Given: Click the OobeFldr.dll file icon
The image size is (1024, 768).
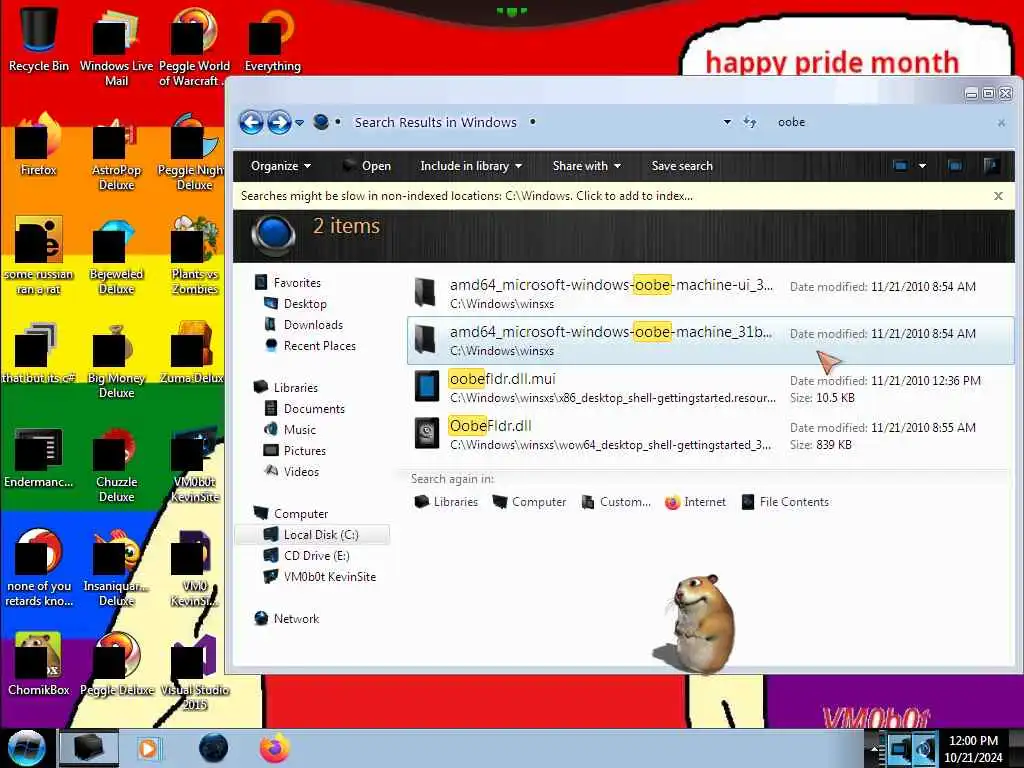Looking at the screenshot, I should click(426, 433).
